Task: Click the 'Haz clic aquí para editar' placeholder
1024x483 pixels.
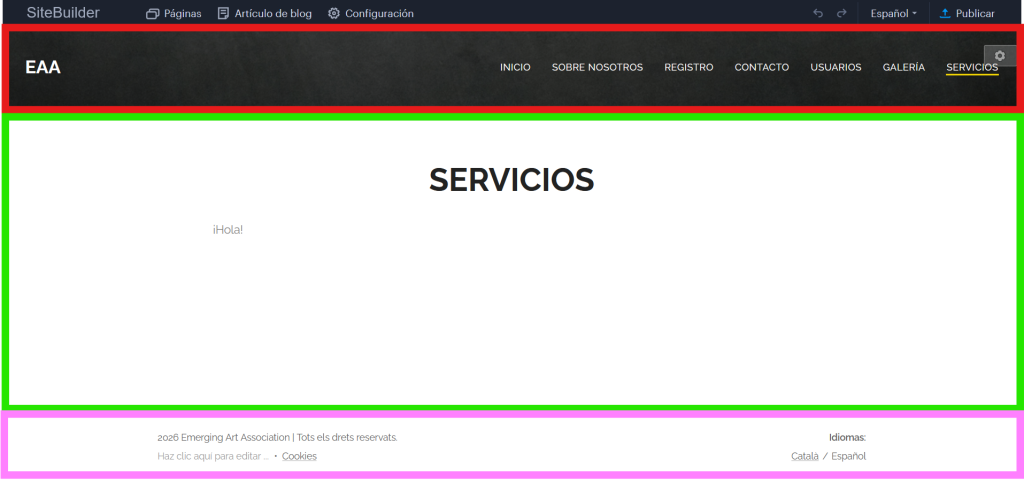Action: [x=213, y=456]
